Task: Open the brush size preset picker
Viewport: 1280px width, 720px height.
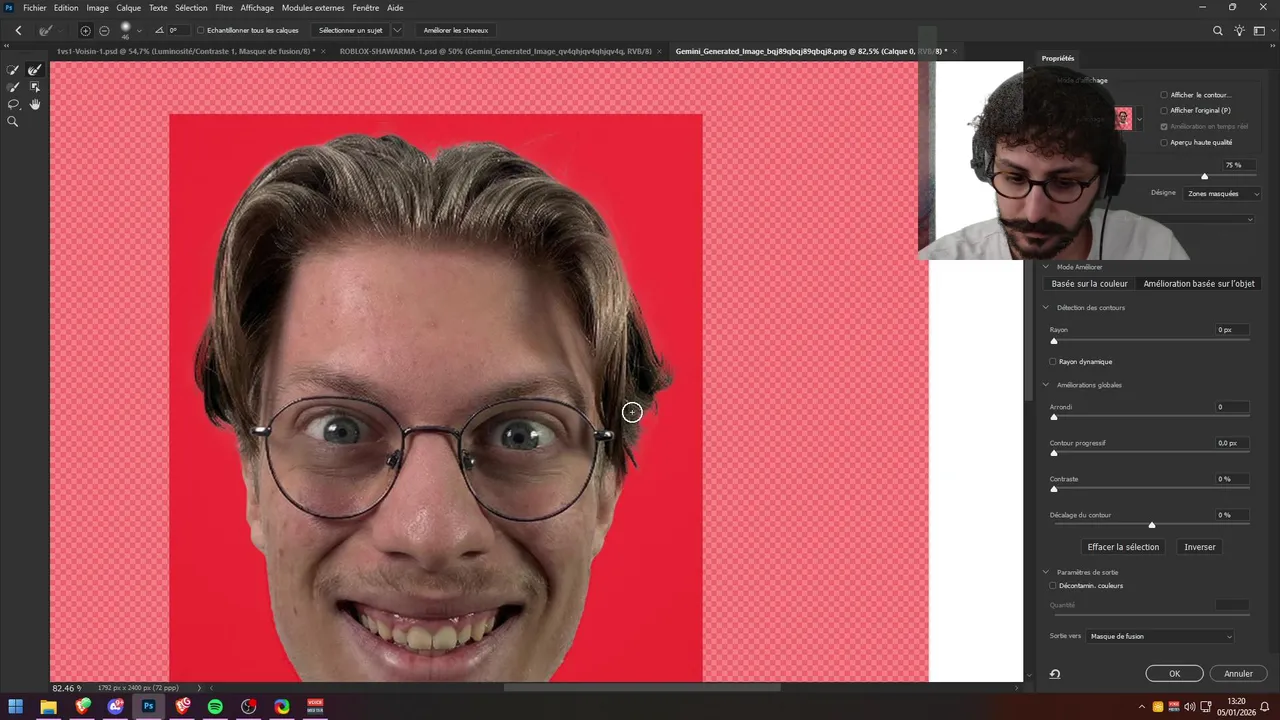Action: click(x=139, y=31)
